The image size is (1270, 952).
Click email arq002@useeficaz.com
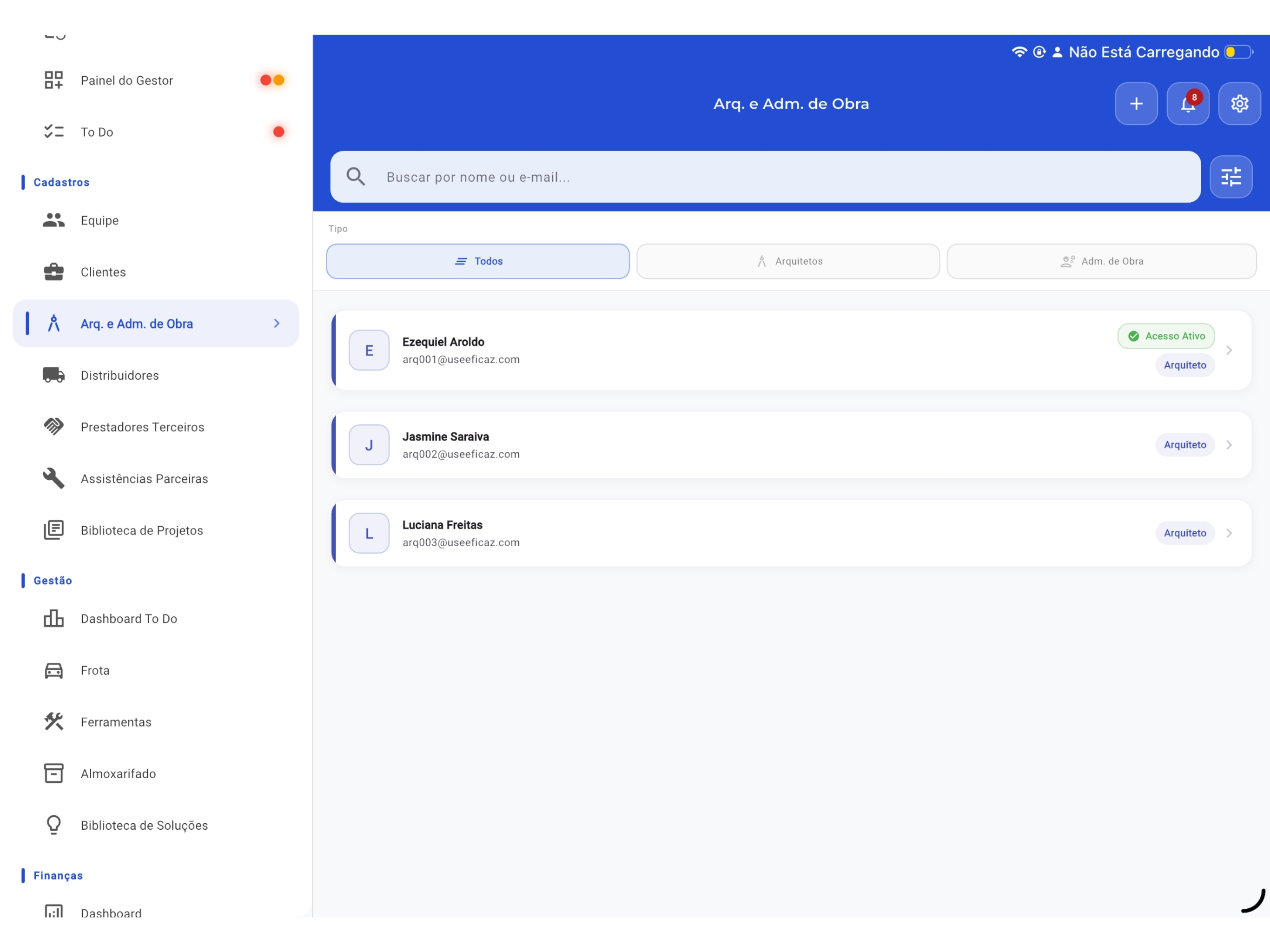tap(461, 454)
